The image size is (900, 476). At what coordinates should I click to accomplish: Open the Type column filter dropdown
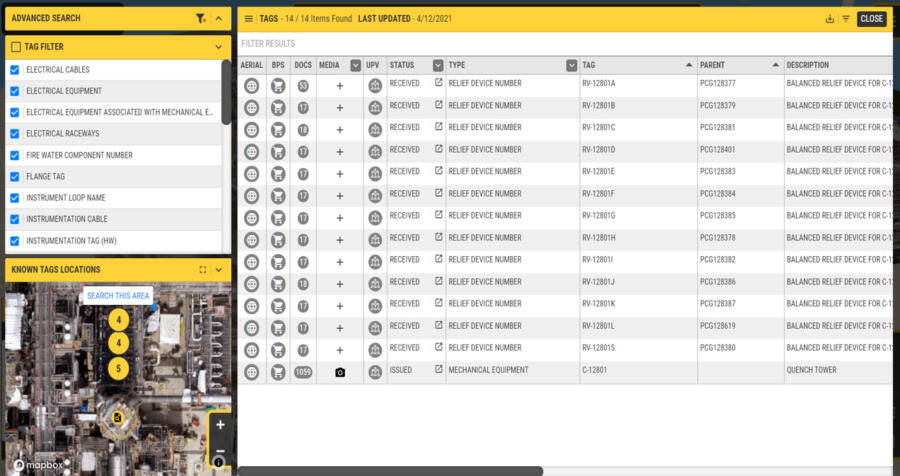[x=572, y=64]
